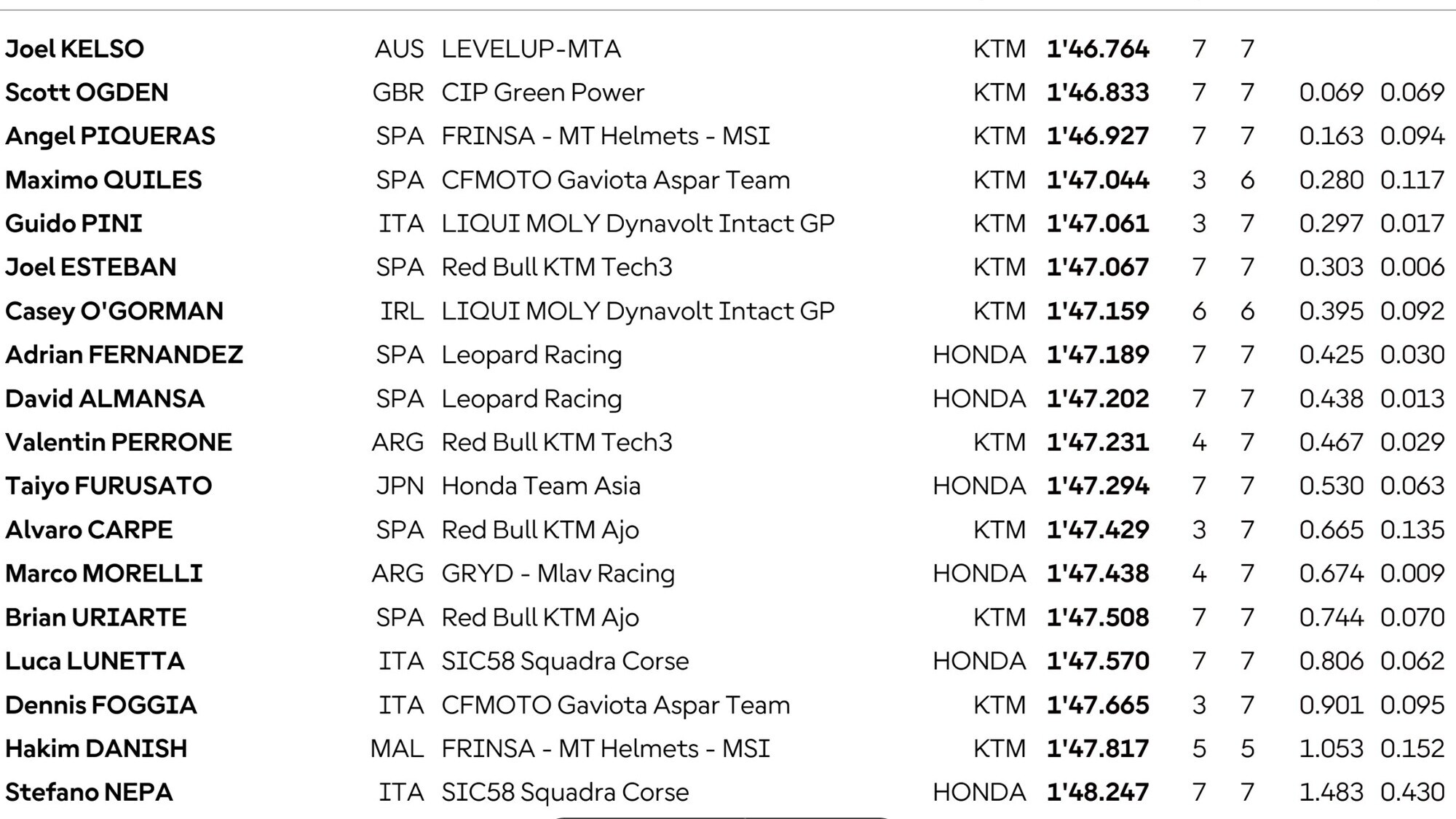Select Stefano NEPA rider name
Image resolution: width=1456 pixels, height=819 pixels.
pos(89,792)
